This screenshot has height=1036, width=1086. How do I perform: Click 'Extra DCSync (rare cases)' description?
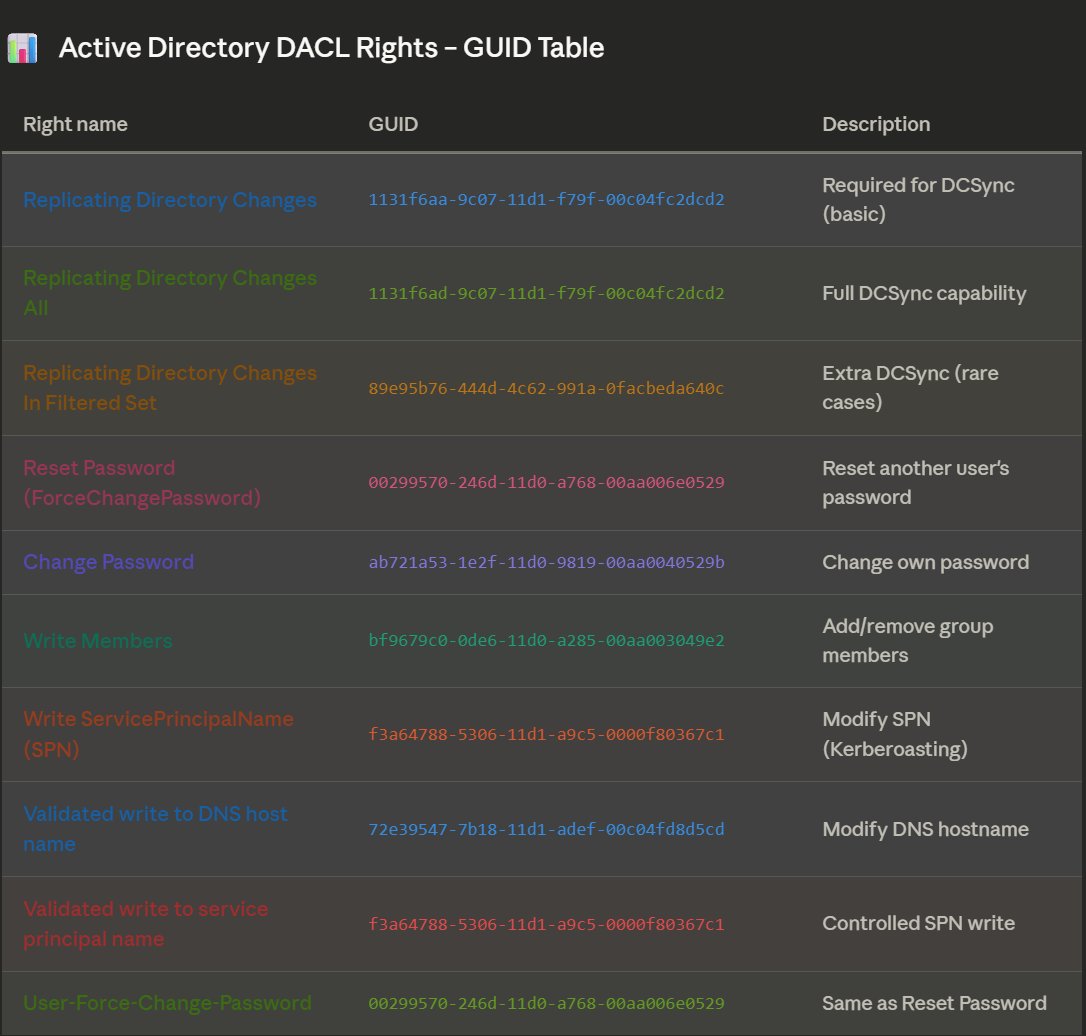pos(910,388)
